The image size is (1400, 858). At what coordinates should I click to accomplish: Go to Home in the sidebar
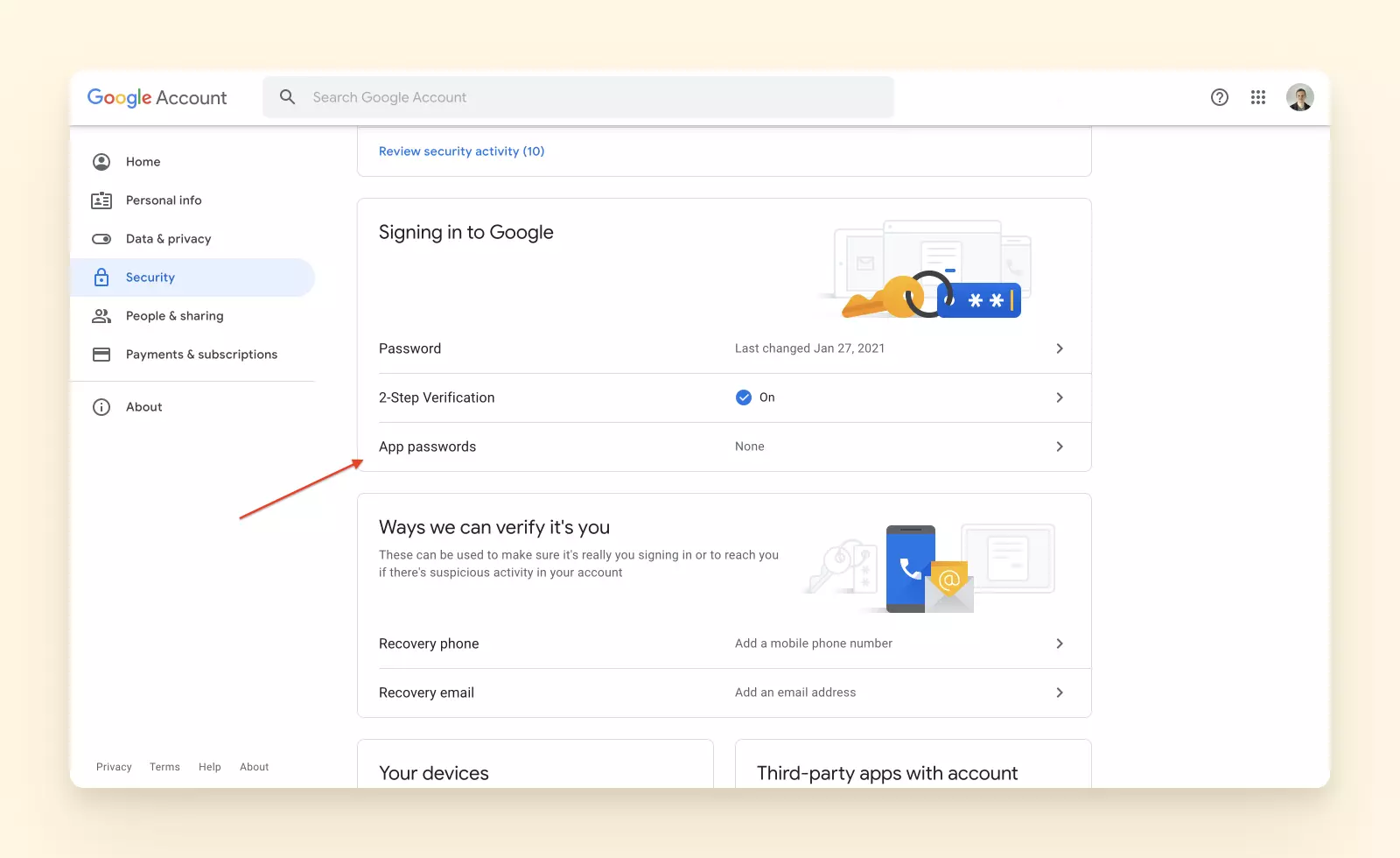(192, 162)
